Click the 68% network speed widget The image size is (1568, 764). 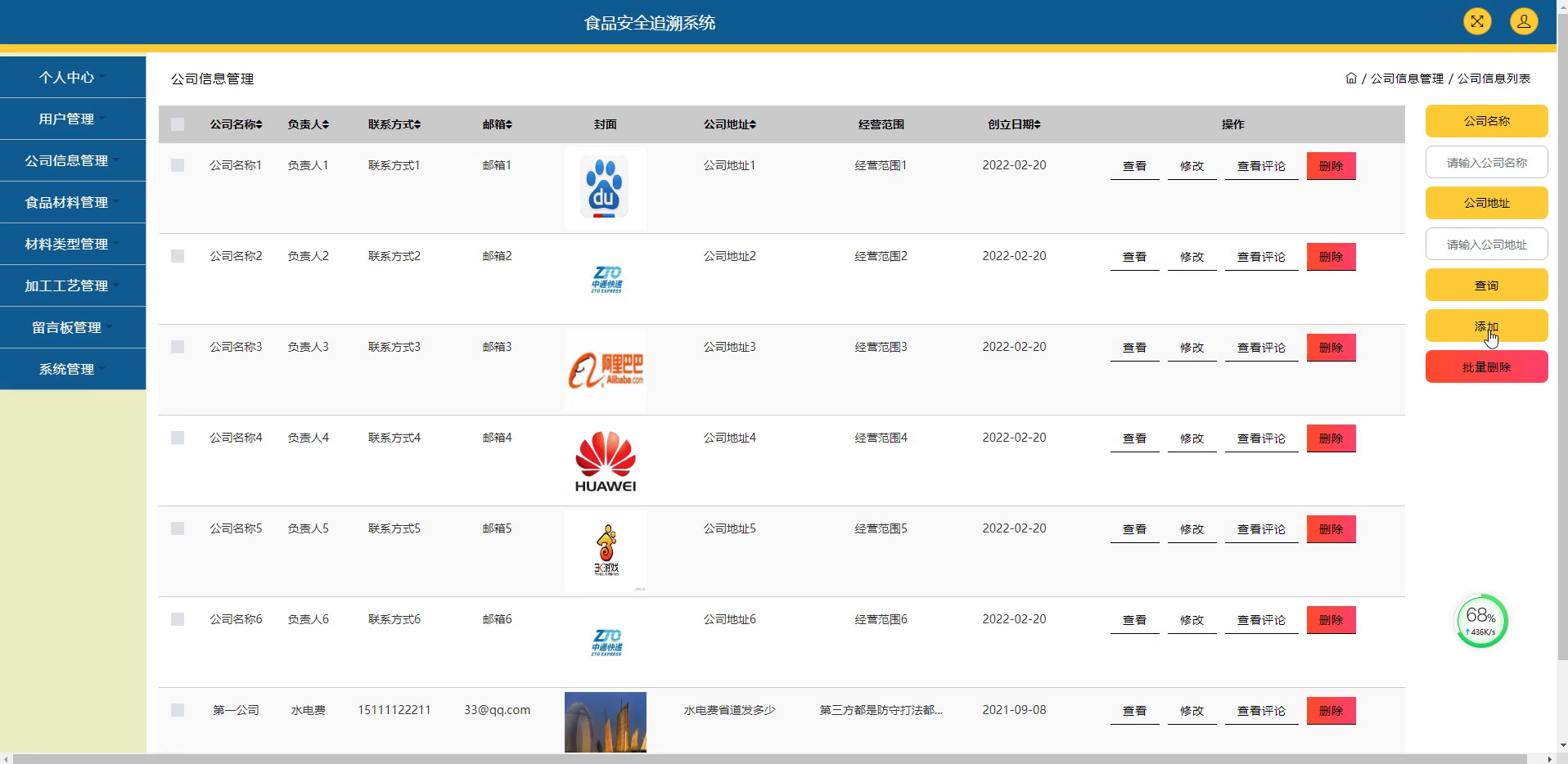coord(1481,621)
